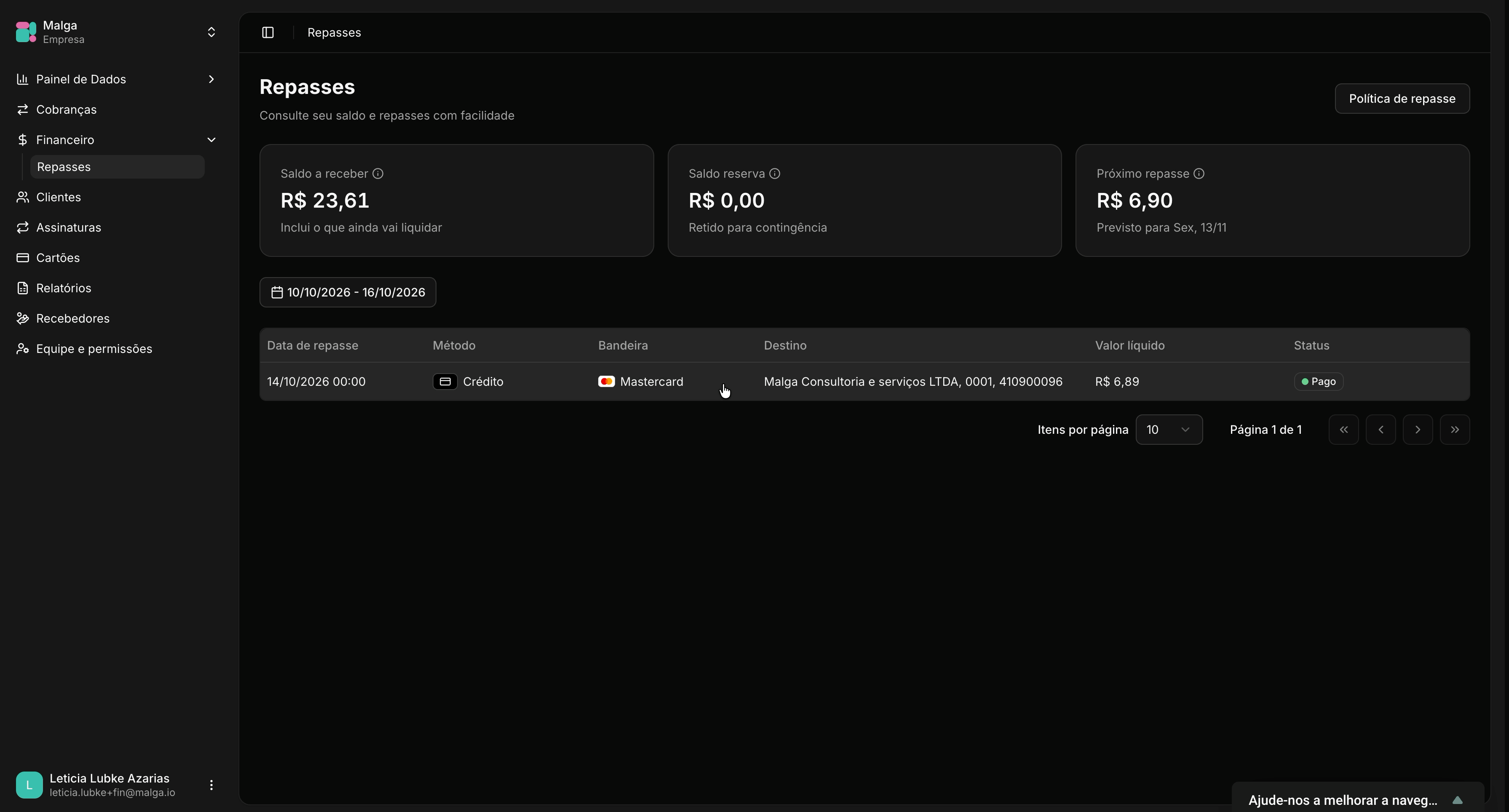This screenshot has height=812, width=1509.
Task: Collapse the Financeiro section chevron
Action: 211,140
